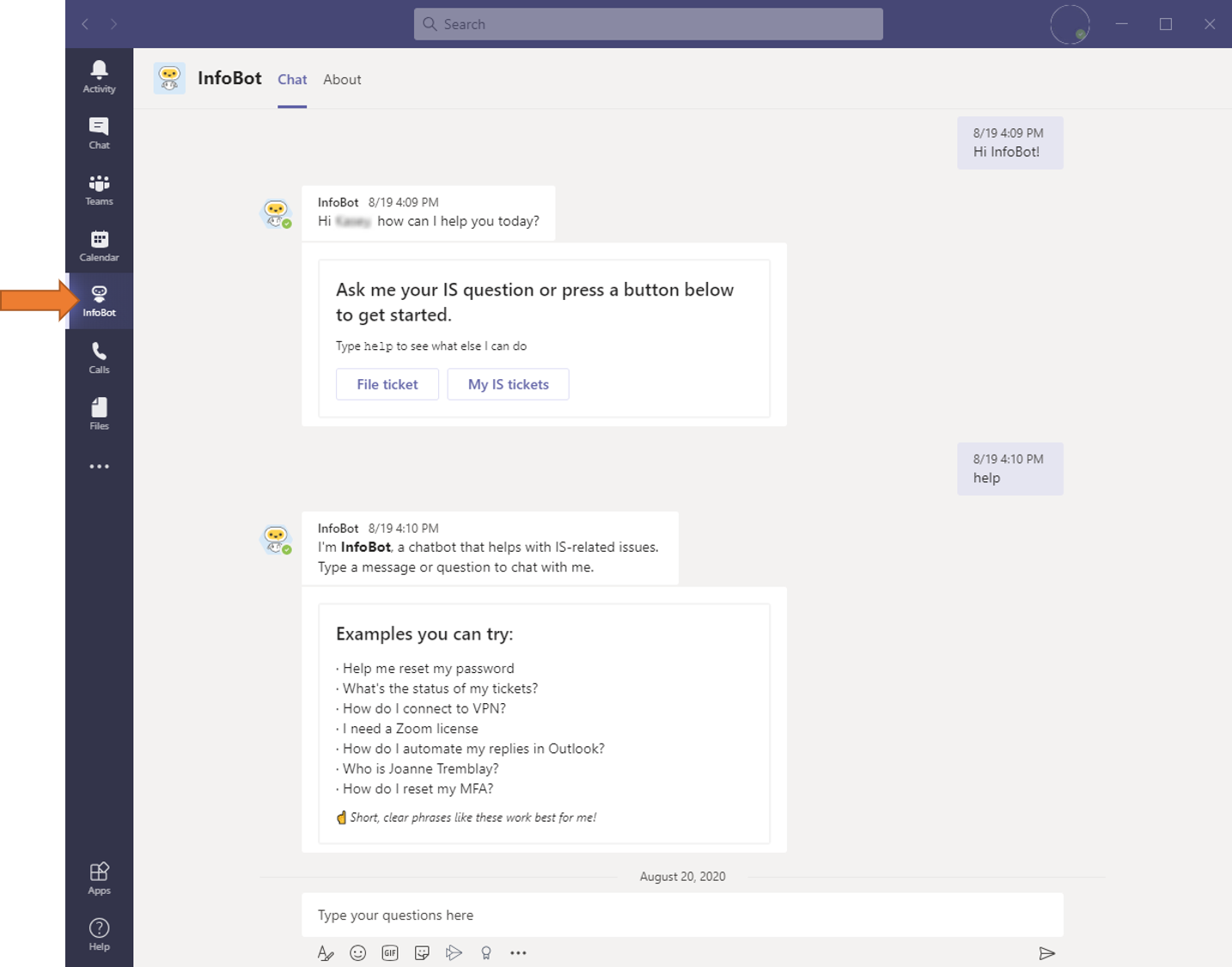Select the InfoBot app in the sidebar
Viewport: 1232px width, 967px height.
click(99, 301)
